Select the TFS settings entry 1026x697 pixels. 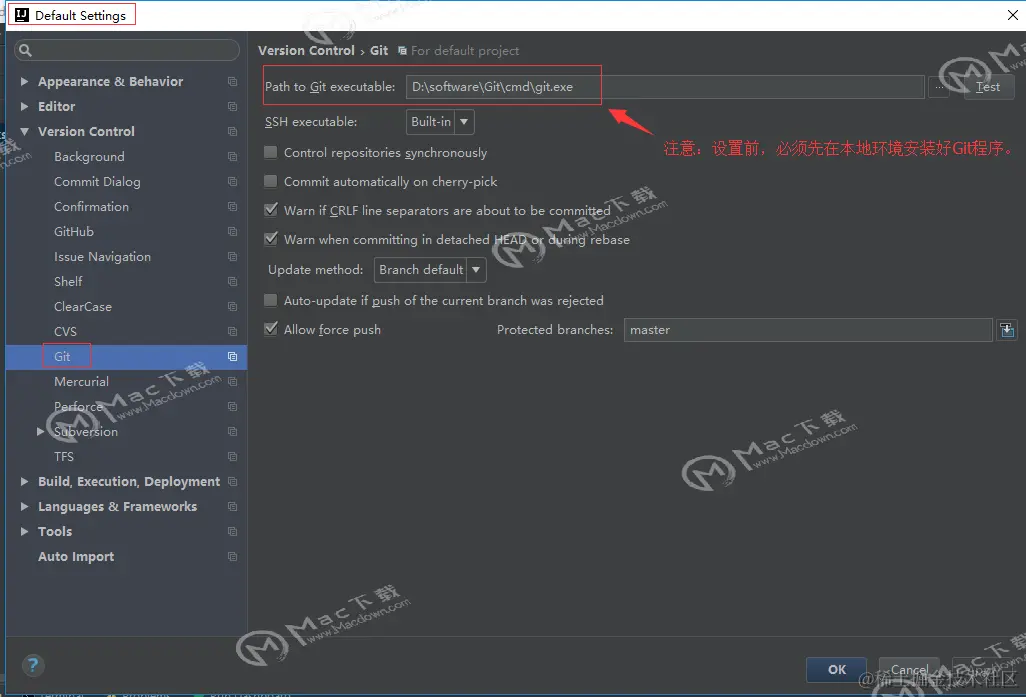[x=63, y=457]
